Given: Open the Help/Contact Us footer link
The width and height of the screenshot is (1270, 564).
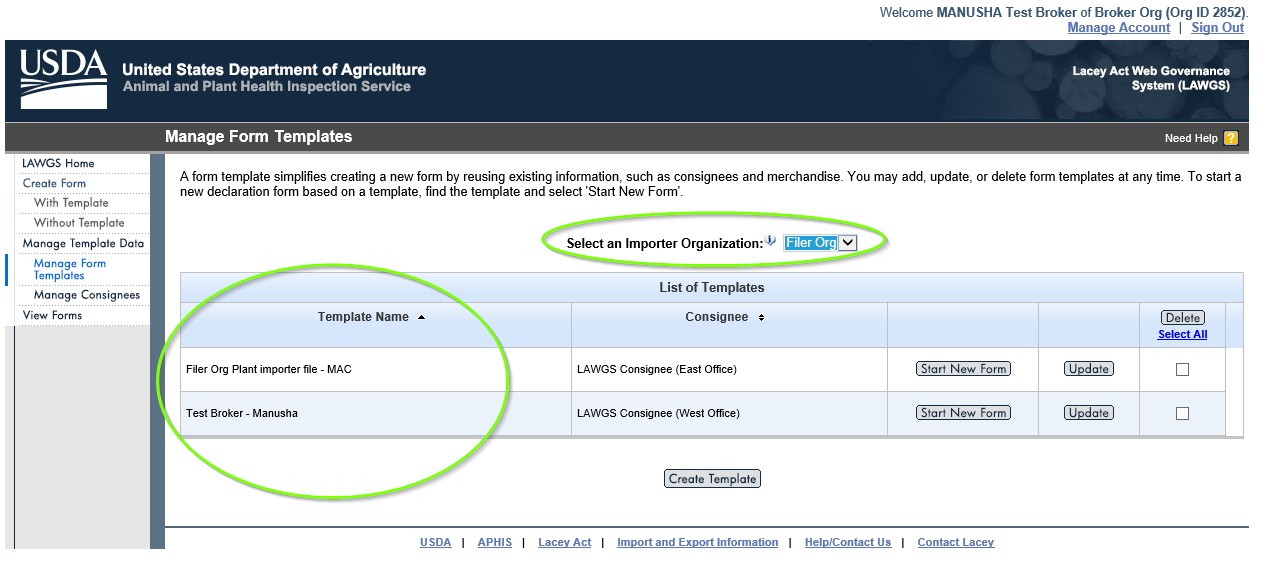Looking at the screenshot, I should pyautogui.click(x=847, y=542).
